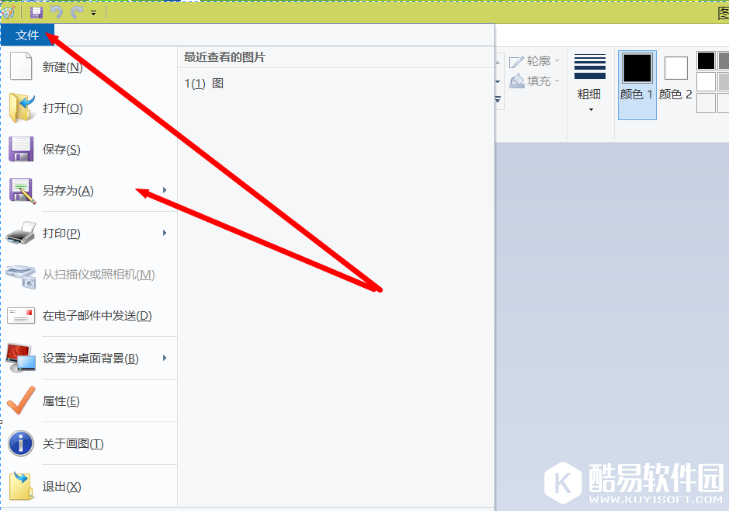Click the 文件 file tab
729x511 pixels.
27,35
